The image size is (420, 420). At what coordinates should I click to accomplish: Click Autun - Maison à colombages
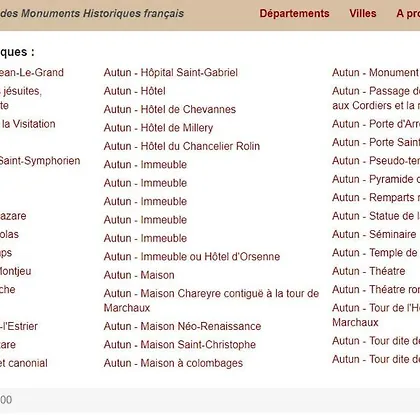[173, 363]
